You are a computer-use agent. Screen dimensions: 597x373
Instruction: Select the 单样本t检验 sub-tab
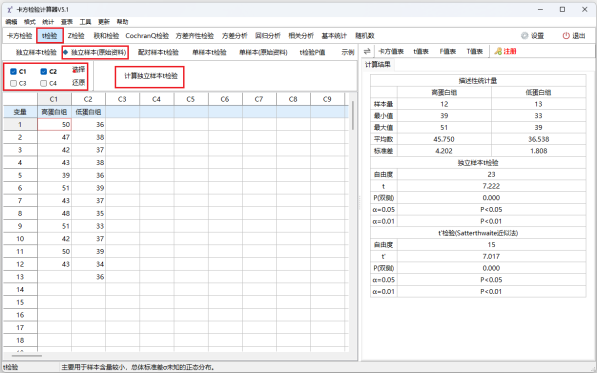point(209,52)
